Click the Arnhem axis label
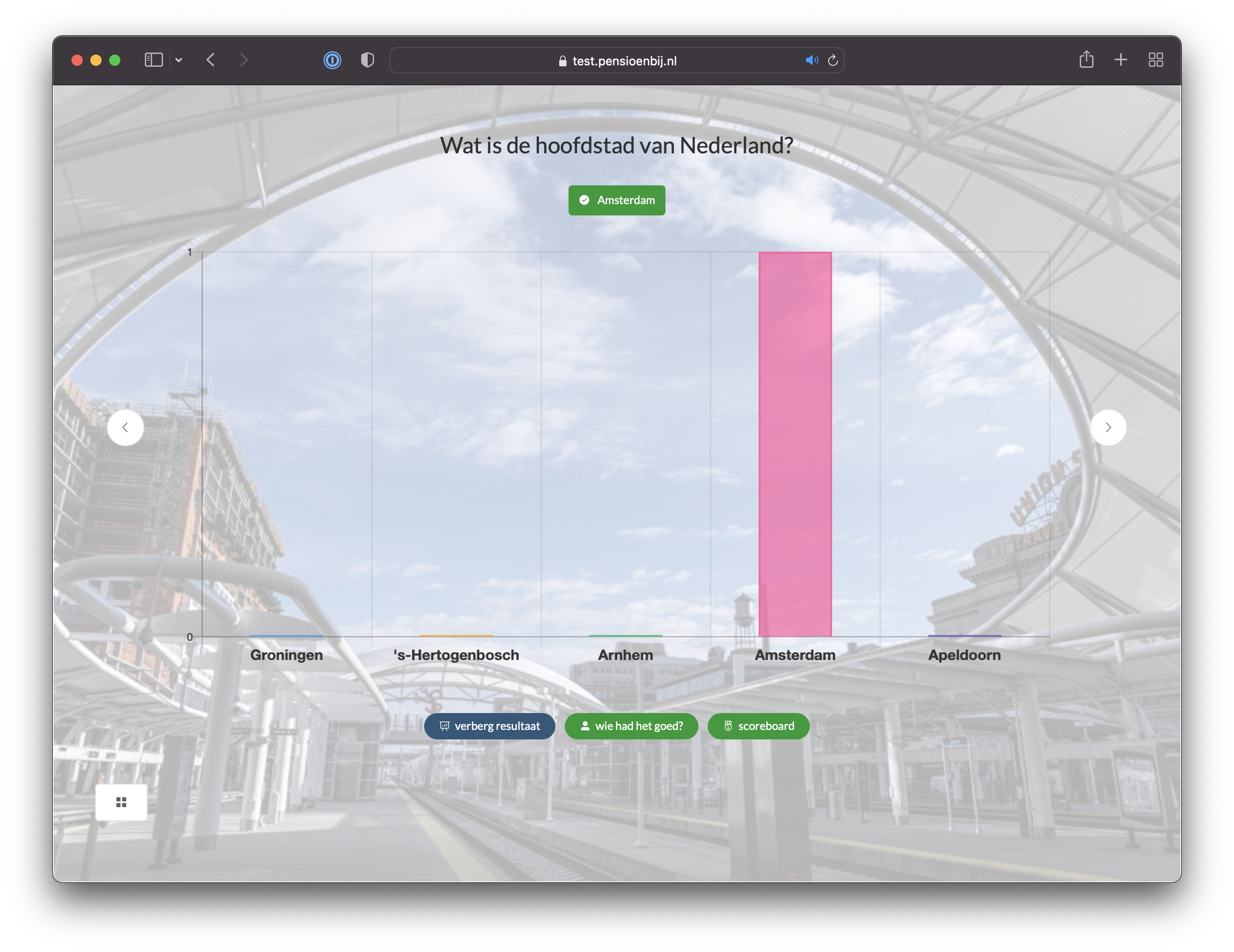Screen dimensions: 1234x952 [x=625, y=655]
